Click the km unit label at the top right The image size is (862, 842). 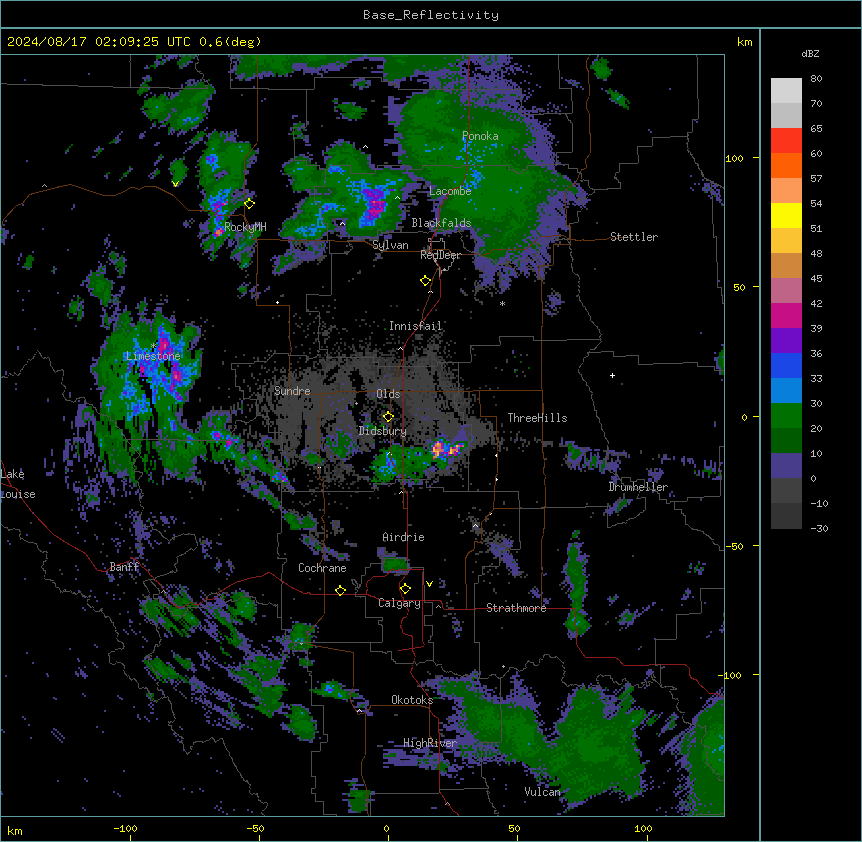745,42
